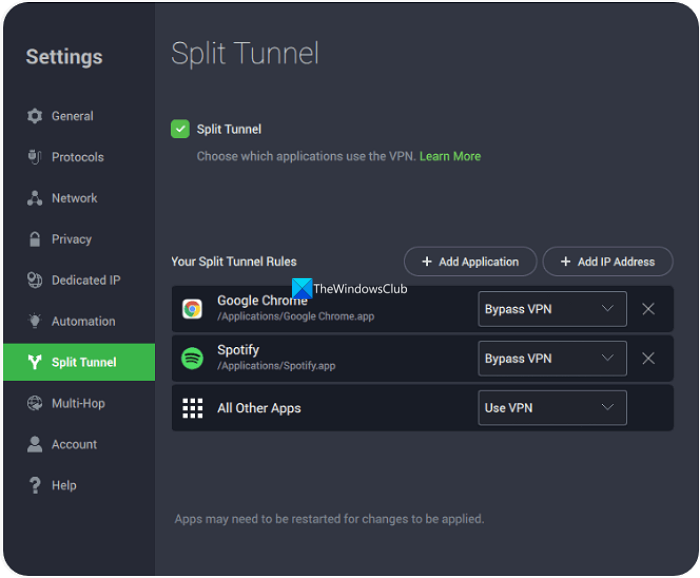Click the Account person icon
The width and height of the screenshot is (700, 578).
(x=34, y=444)
